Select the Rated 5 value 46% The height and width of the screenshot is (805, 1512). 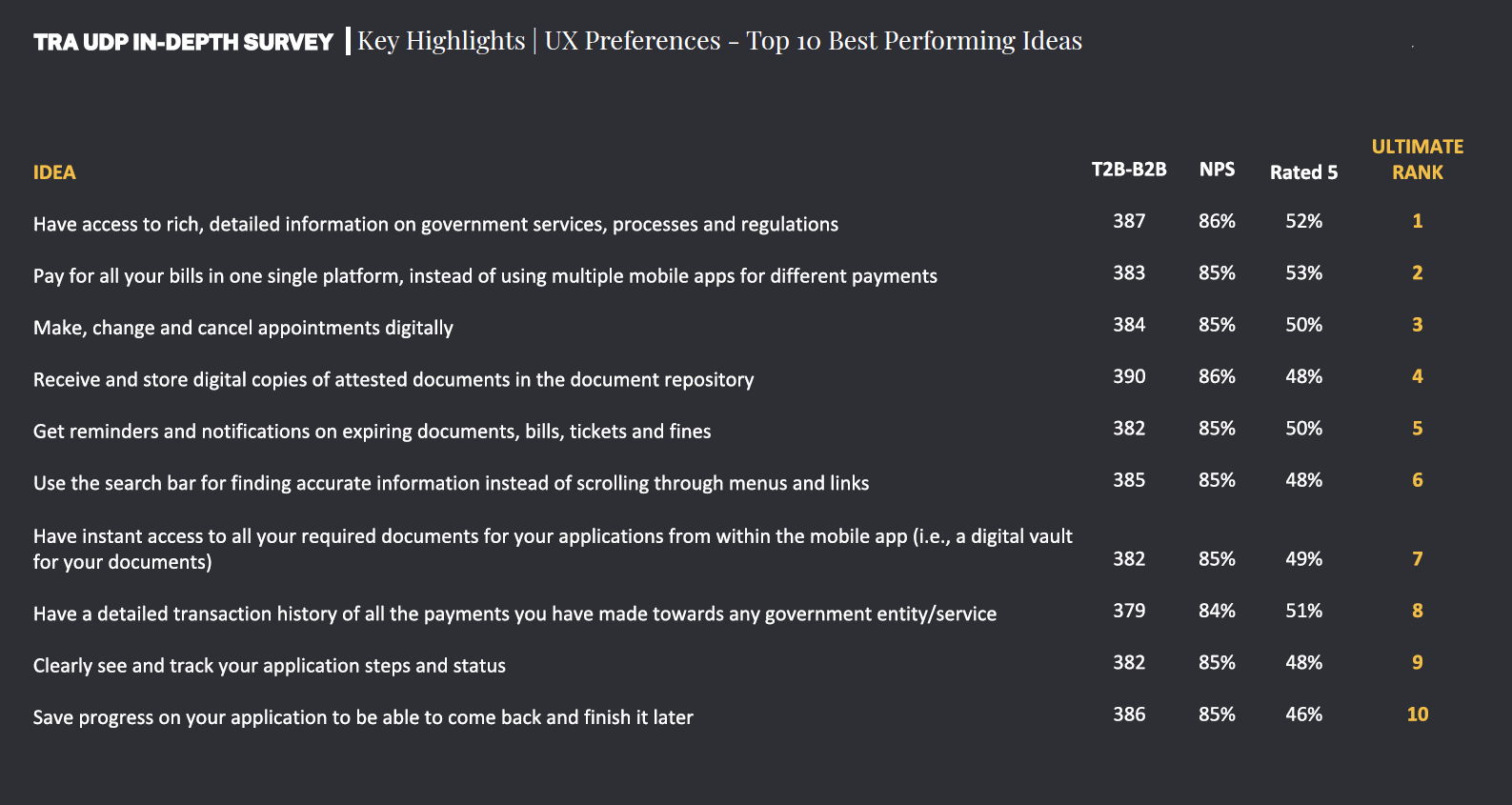(x=1303, y=714)
